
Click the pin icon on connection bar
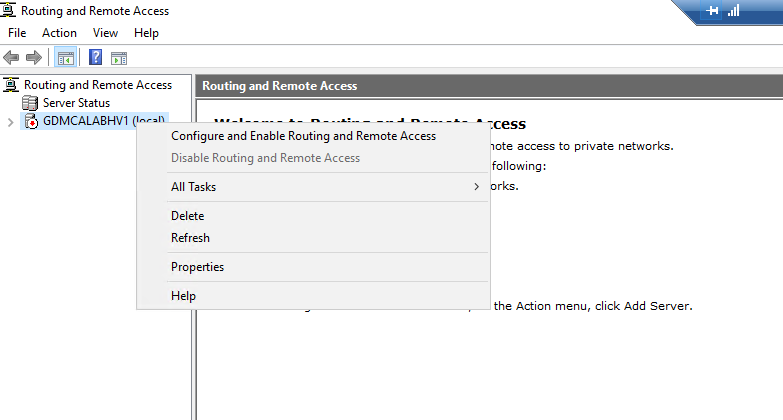tap(713, 10)
